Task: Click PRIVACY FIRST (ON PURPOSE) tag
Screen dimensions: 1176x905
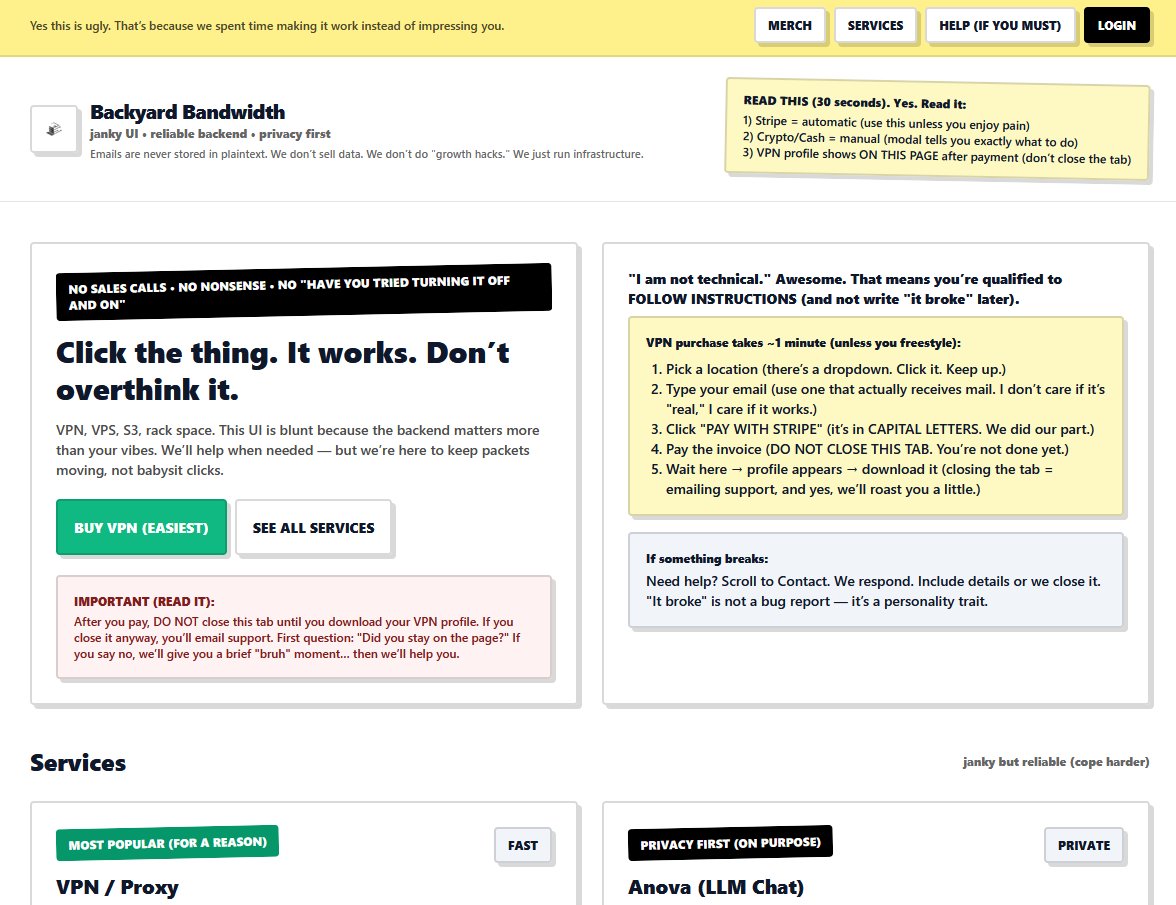Action: point(730,843)
